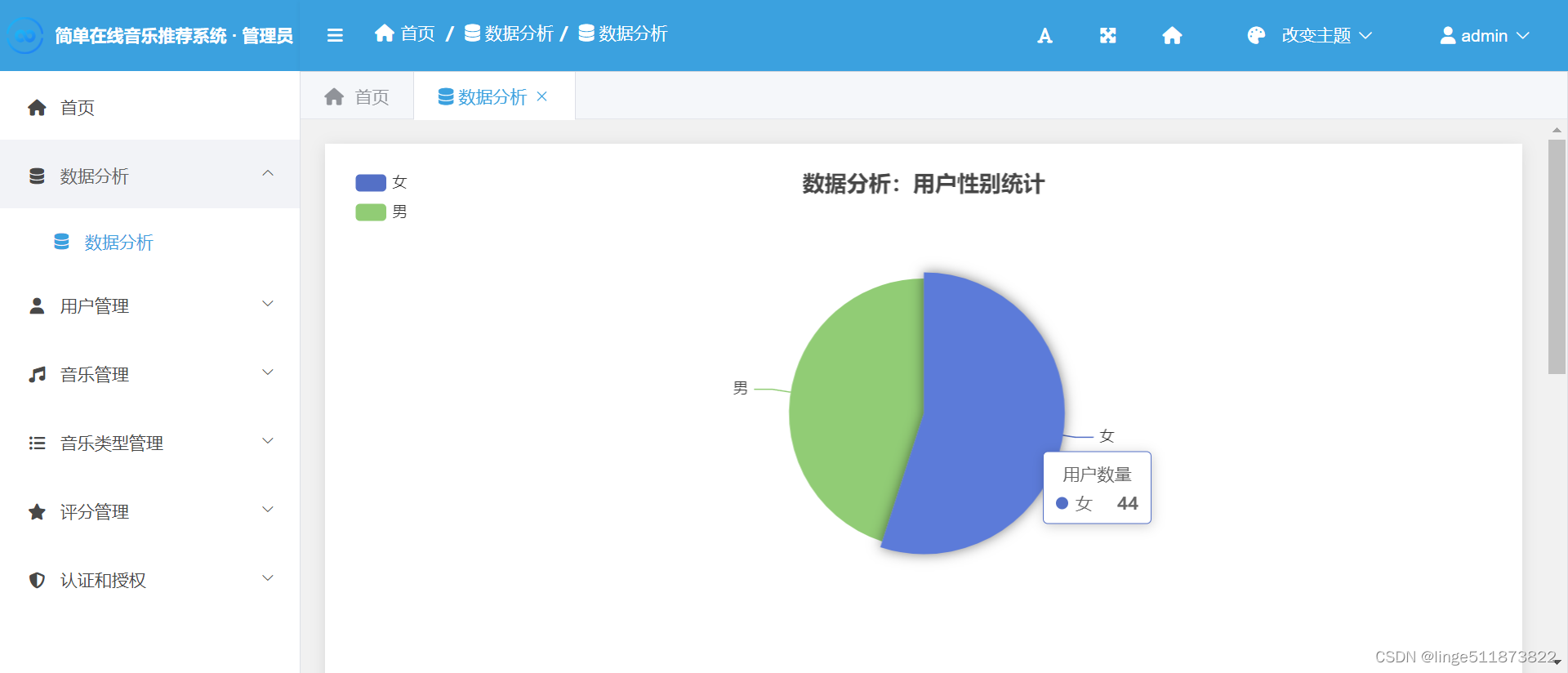Click house icon in 首页 tab
Viewport: 1568px width, 673px height.
click(x=334, y=97)
